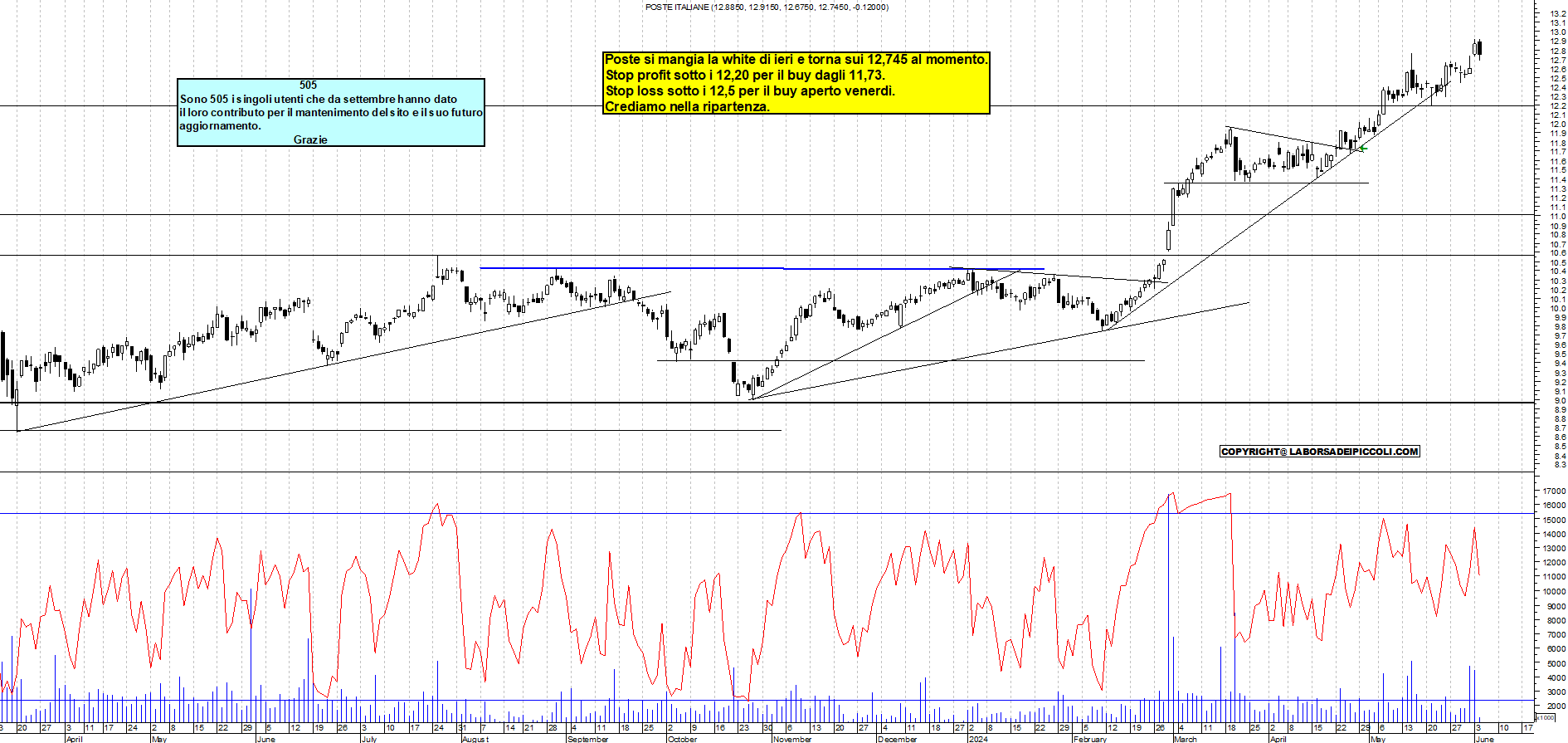Screen dimensions: 1568x743
Task: Click 'Grazie' in the cyan box
Action: tap(310, 139)
